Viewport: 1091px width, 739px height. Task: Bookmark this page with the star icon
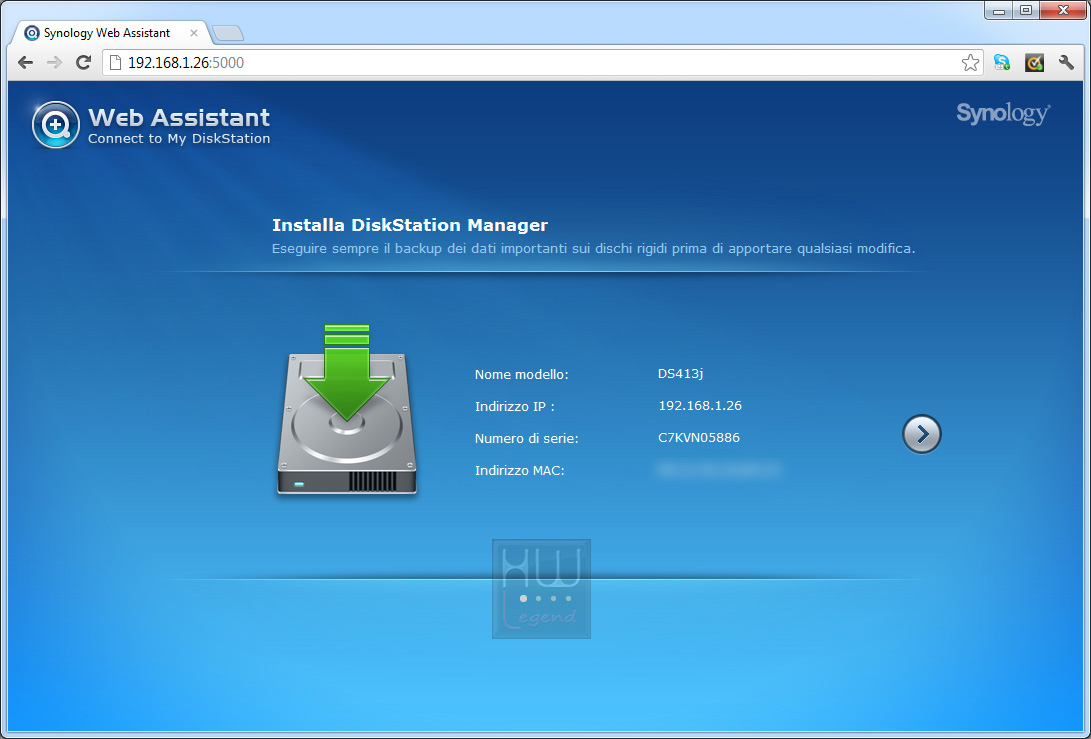point(970,63)
